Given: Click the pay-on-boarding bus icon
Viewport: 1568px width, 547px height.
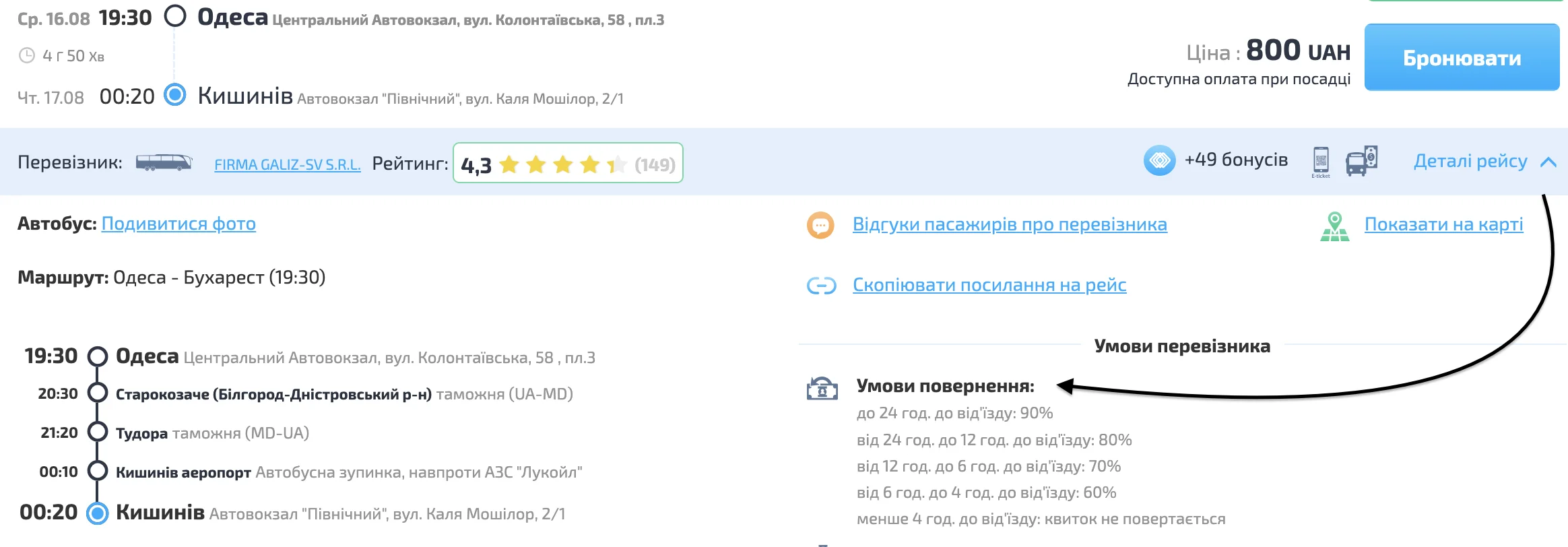Looking at the screenshot, I should 1361,161.
